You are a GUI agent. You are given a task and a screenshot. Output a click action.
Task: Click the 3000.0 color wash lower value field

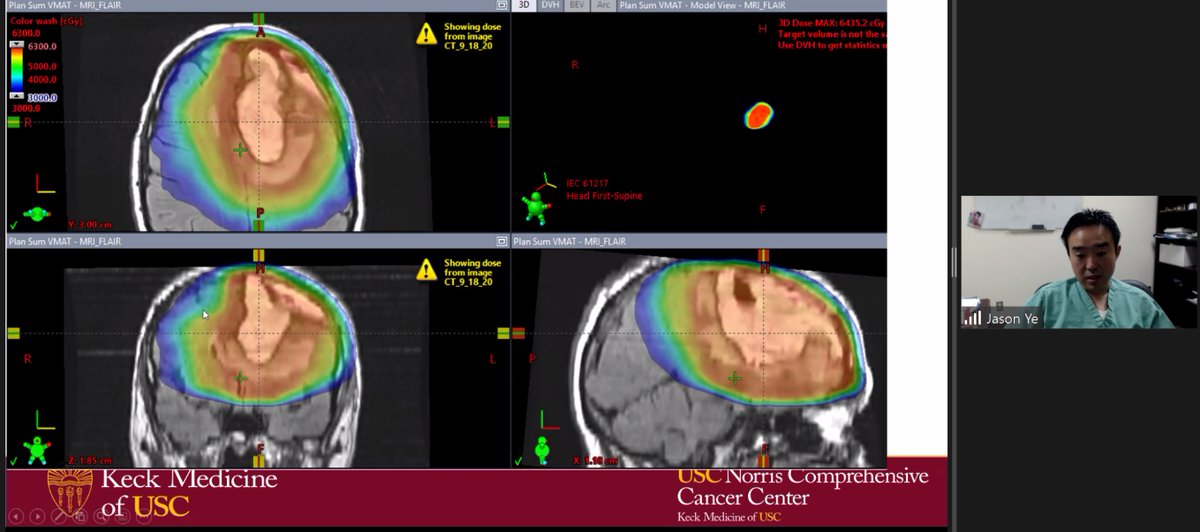[42, 97]
